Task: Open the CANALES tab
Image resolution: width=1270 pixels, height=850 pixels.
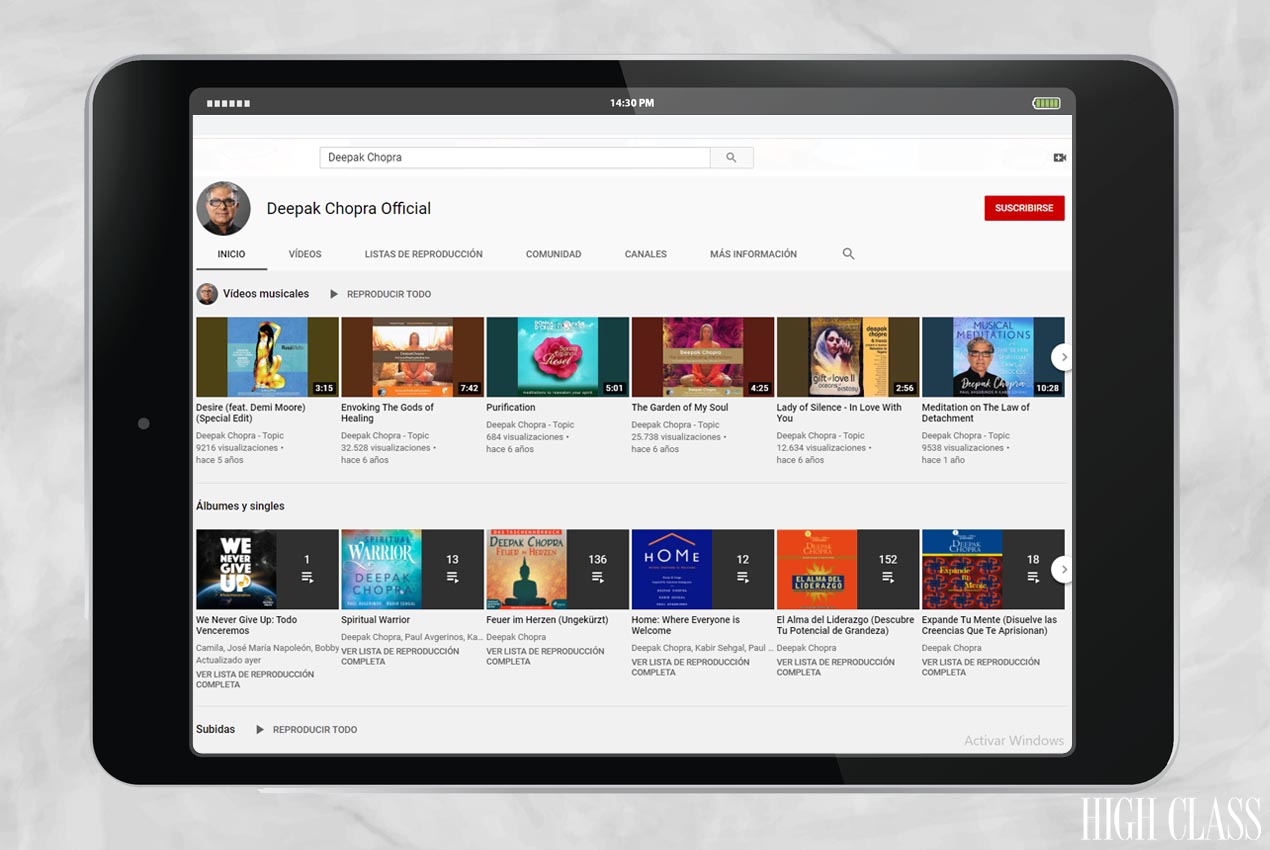Action: [x=645, y=254]
